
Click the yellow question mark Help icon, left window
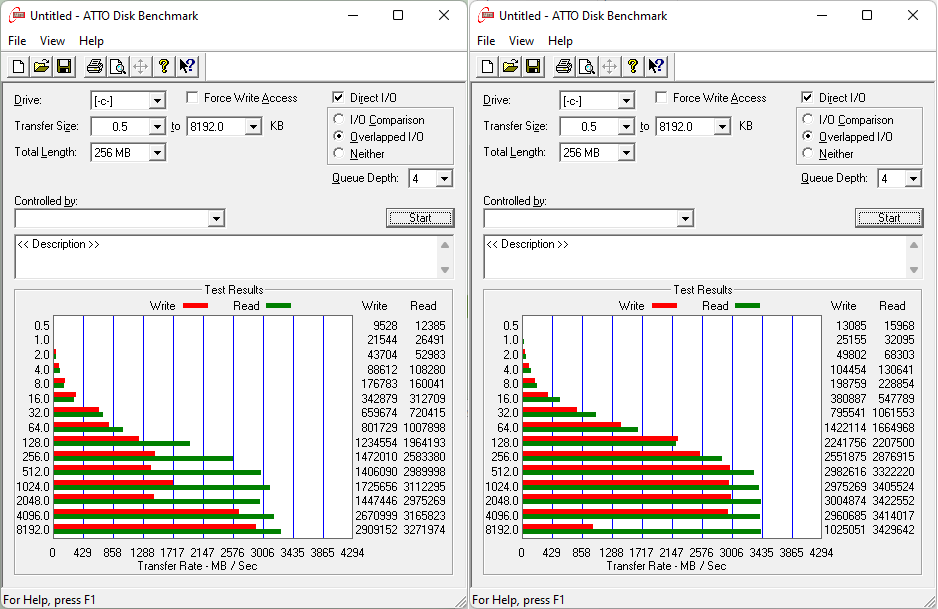click(x=163, y=66)
